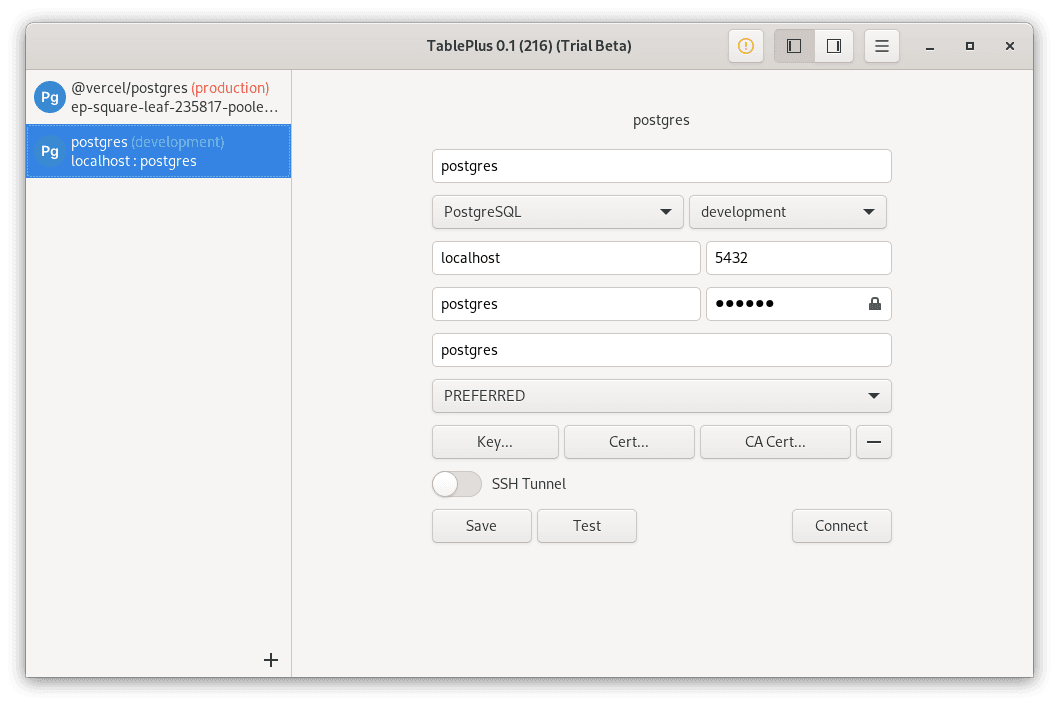Click the yellow warning trial icon
The height and width of the screenshot is (706, 1059).
746,46
